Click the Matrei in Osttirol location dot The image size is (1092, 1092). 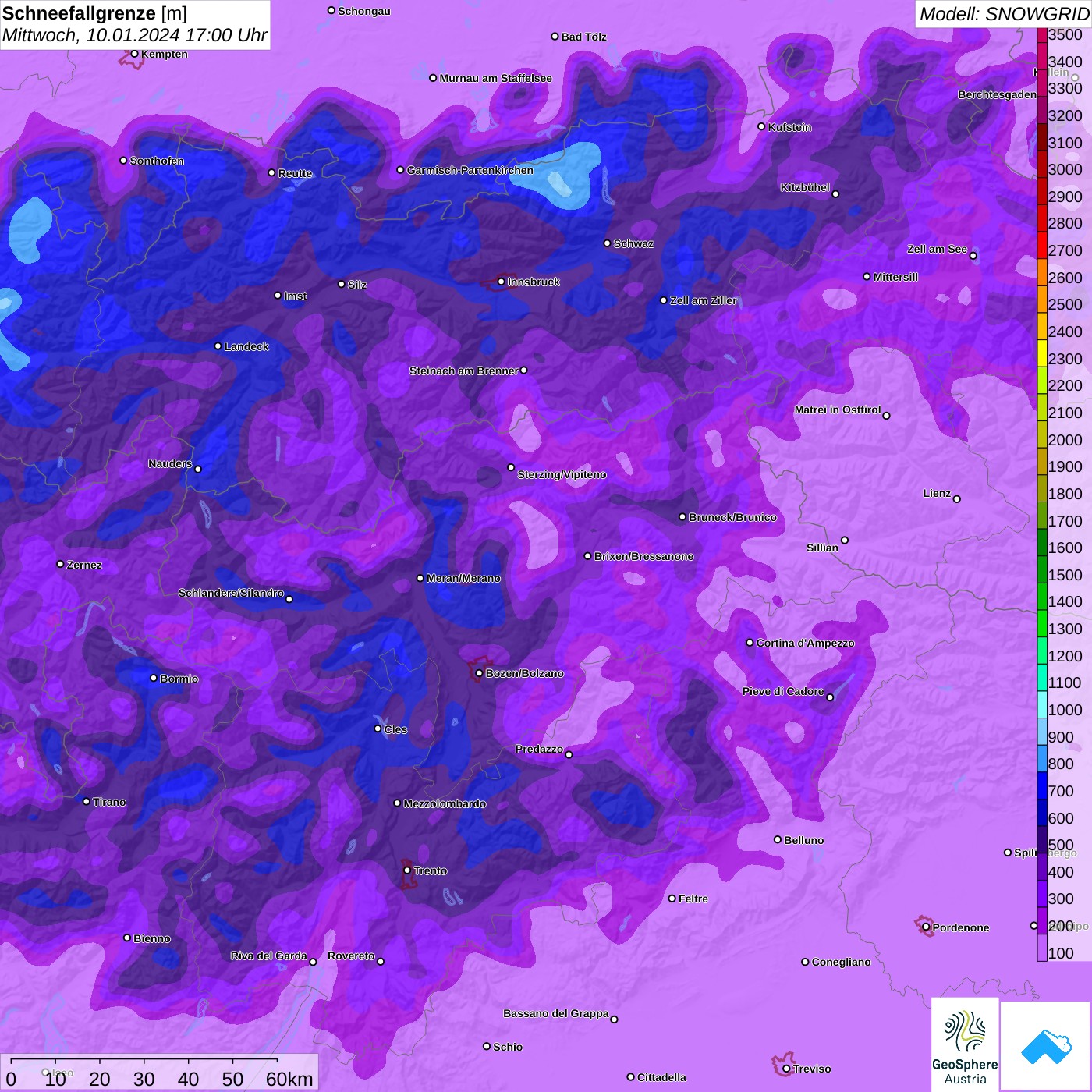click(x=886, y=415)
